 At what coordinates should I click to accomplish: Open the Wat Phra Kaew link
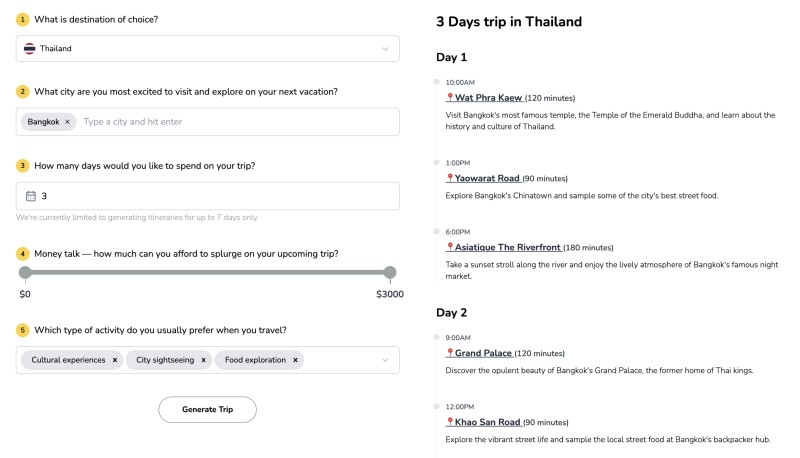[x=488, y=97]
